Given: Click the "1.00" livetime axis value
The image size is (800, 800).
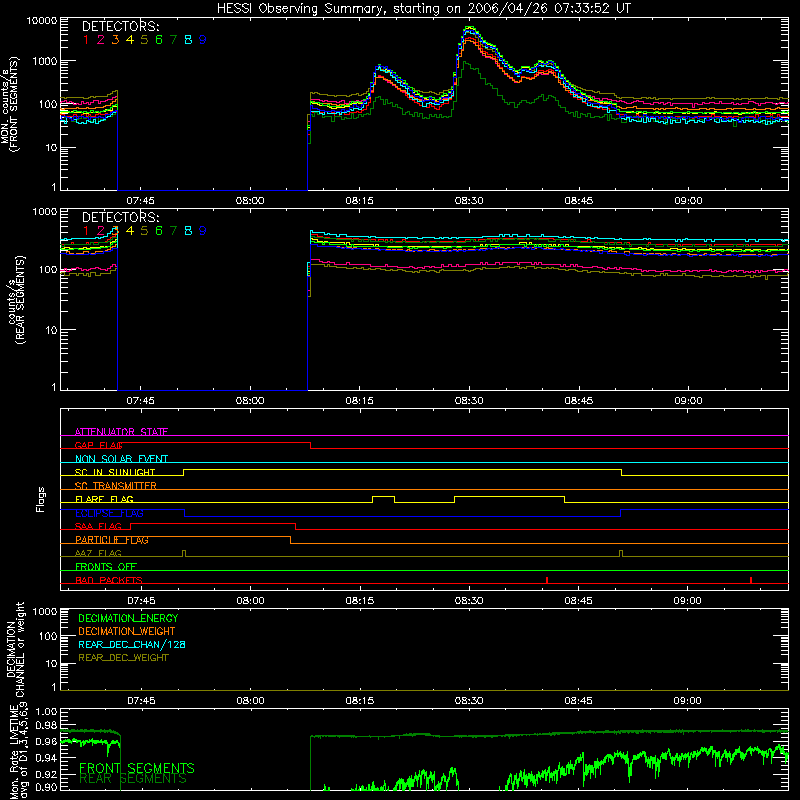Looking at the screenshot, I should (x=46, y=711).
